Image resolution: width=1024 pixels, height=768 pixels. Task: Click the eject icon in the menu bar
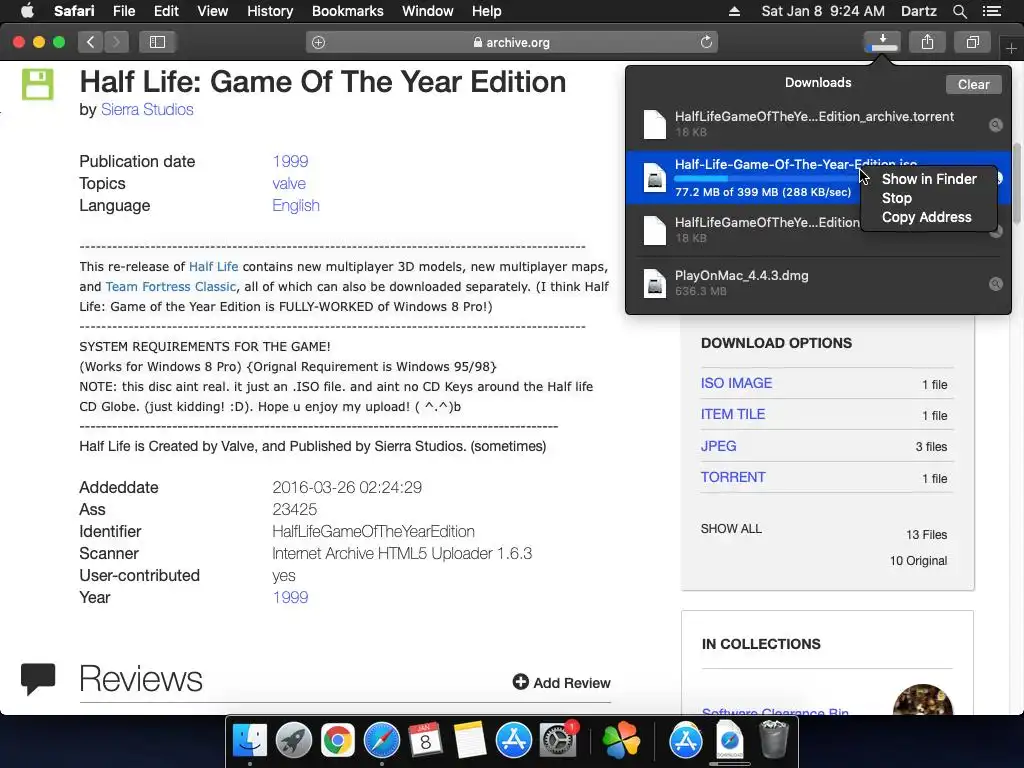click(x=734, y=11)
